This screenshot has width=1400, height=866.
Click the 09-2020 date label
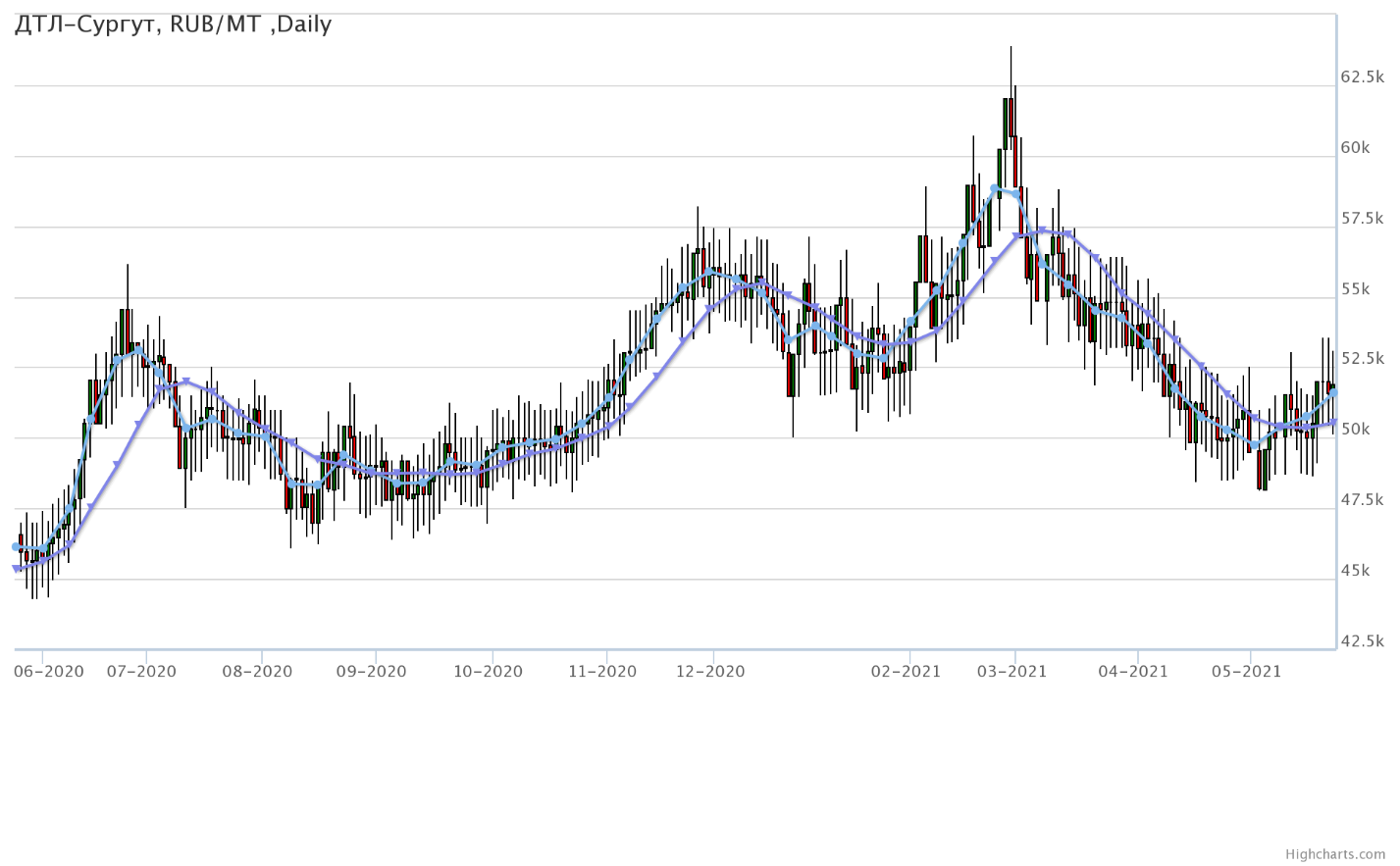click(x=372, y=672)
